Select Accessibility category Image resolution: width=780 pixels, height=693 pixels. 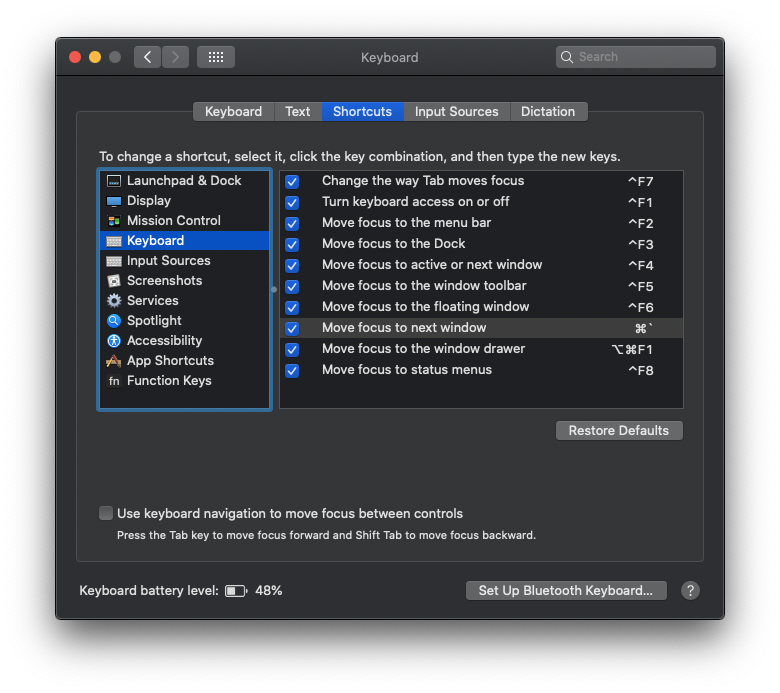[185, 340]
